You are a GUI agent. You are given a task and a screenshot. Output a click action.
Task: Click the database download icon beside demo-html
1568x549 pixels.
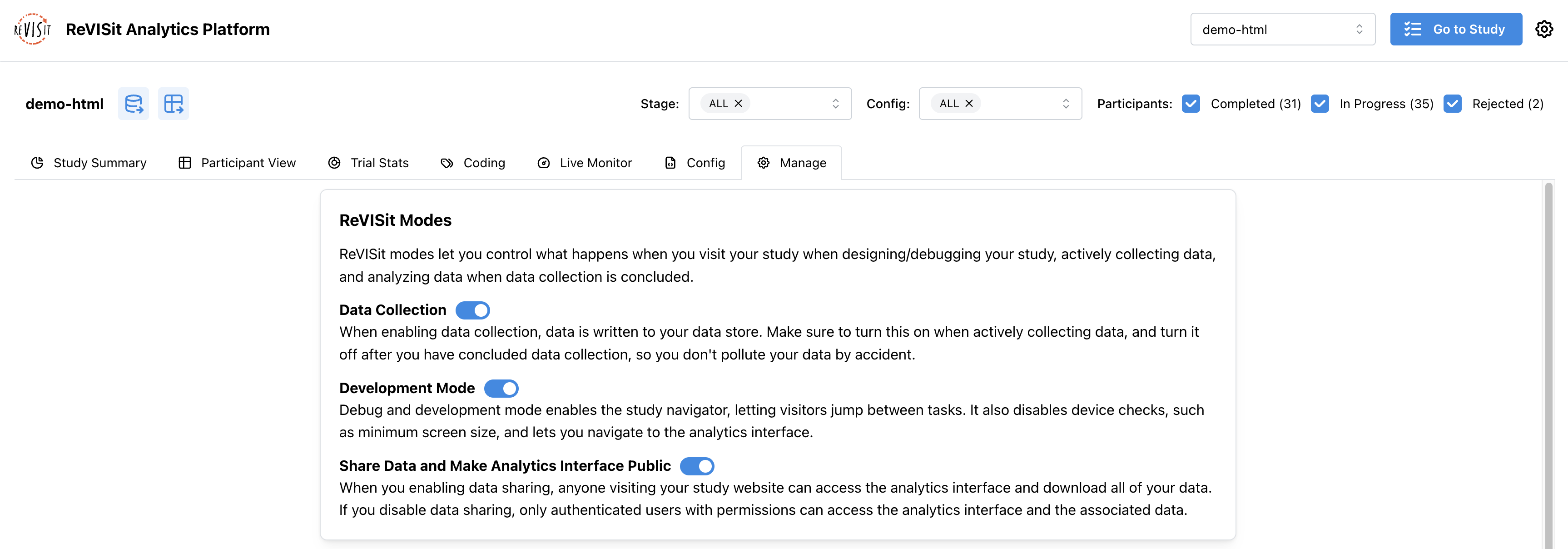click(133, 104)
